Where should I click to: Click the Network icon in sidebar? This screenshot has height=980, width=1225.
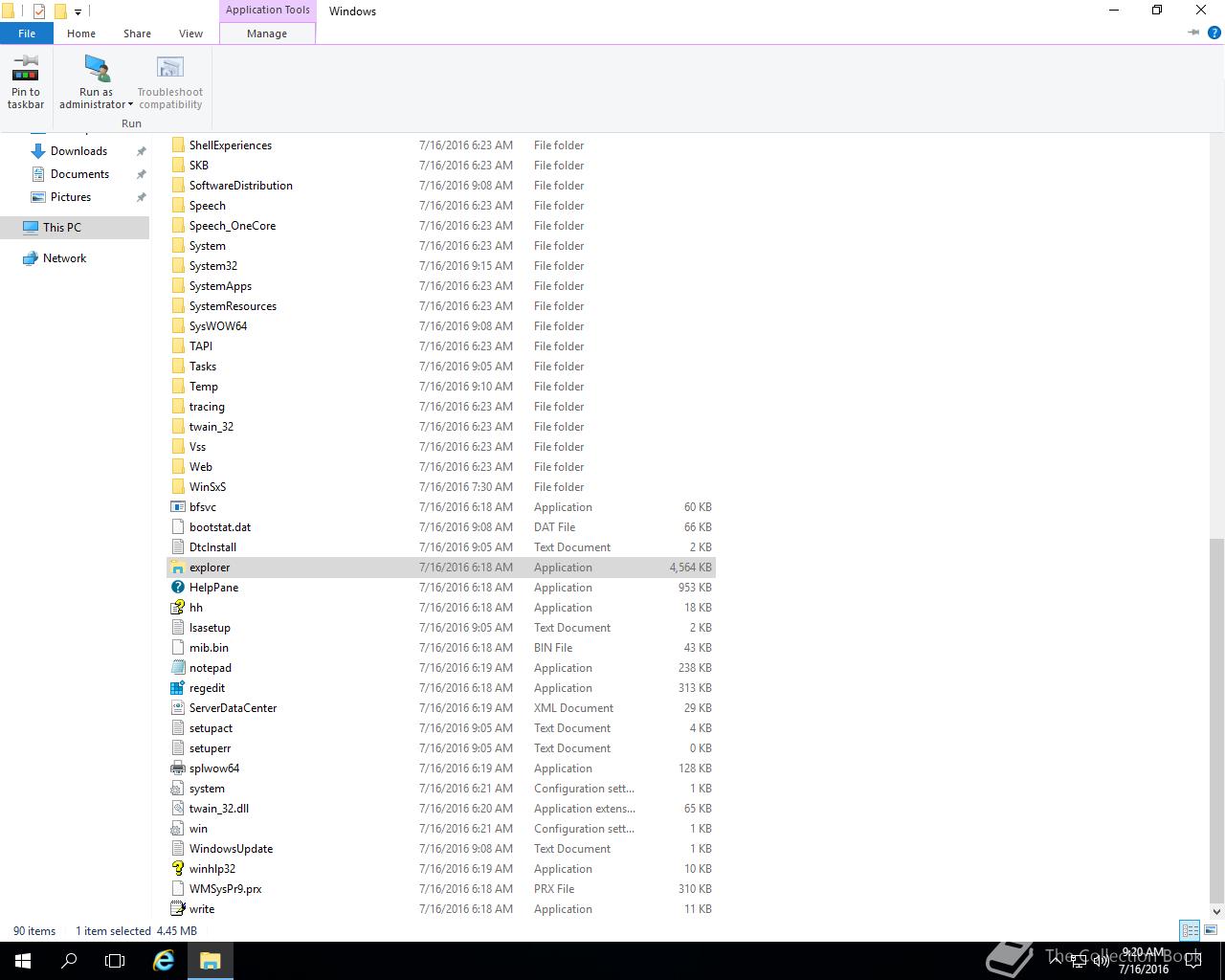pos(30,258)
